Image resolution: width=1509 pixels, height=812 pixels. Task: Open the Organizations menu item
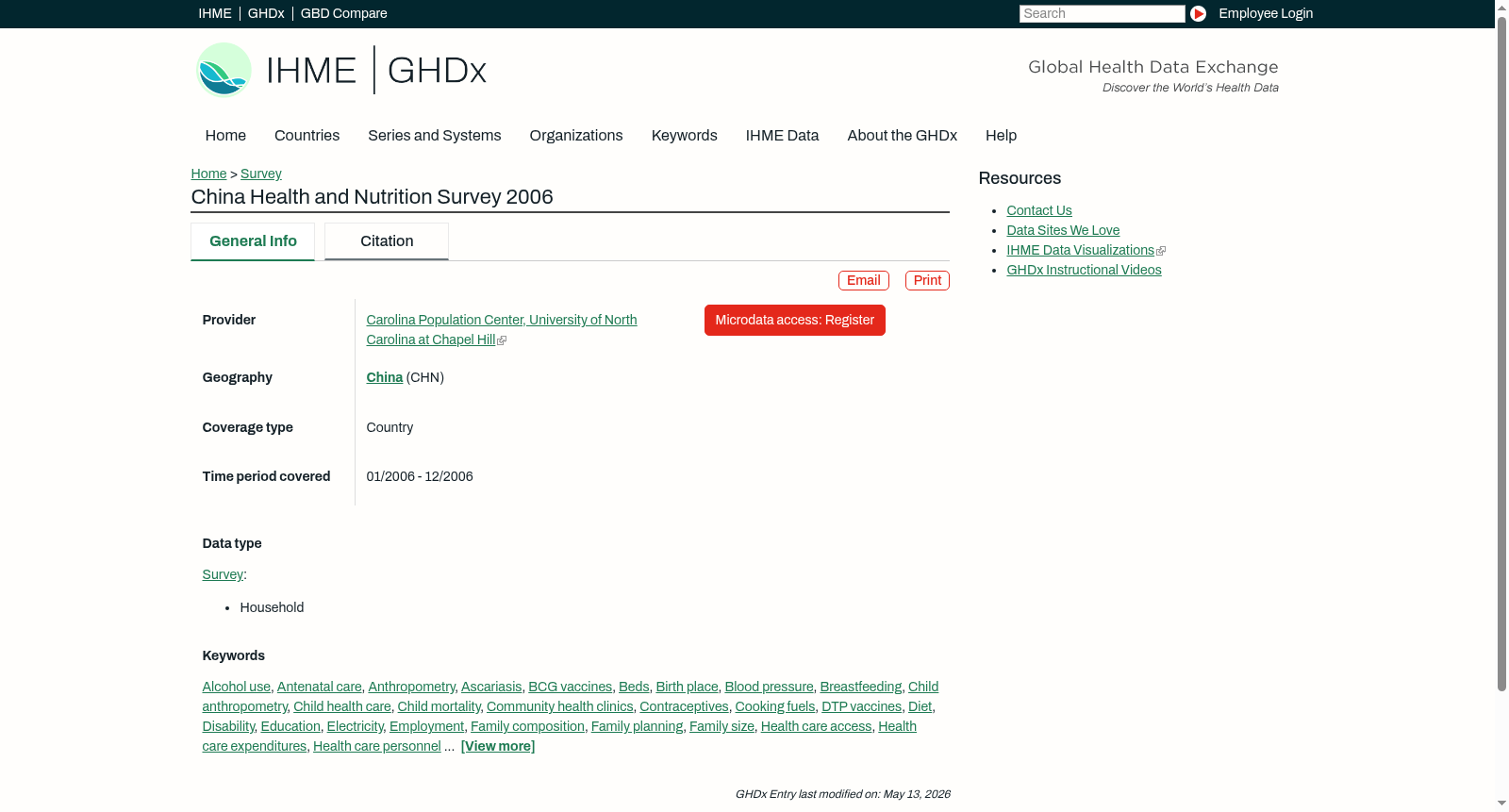[576, 136]
